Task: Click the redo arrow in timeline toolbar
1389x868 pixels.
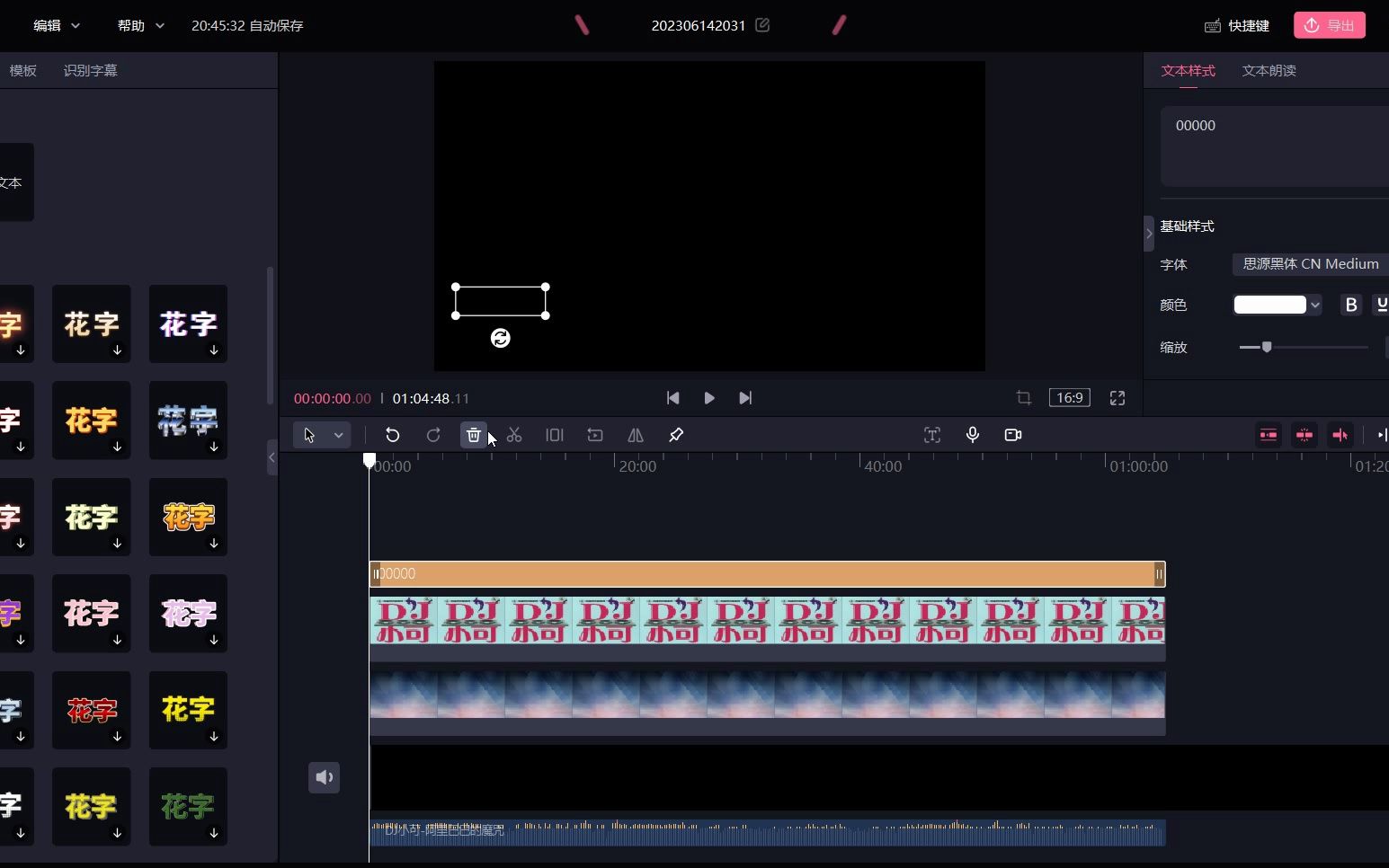Action: pyautogui.click(x=433, y=435)
